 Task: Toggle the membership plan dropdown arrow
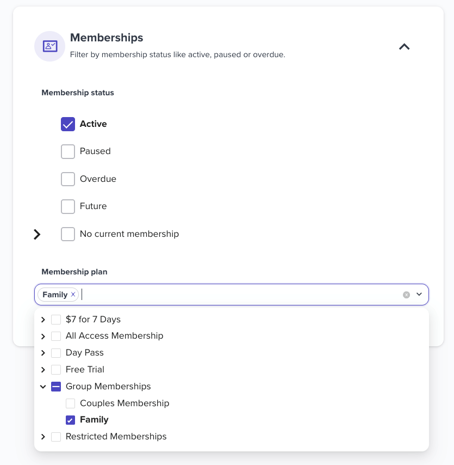tap(419, 294)
